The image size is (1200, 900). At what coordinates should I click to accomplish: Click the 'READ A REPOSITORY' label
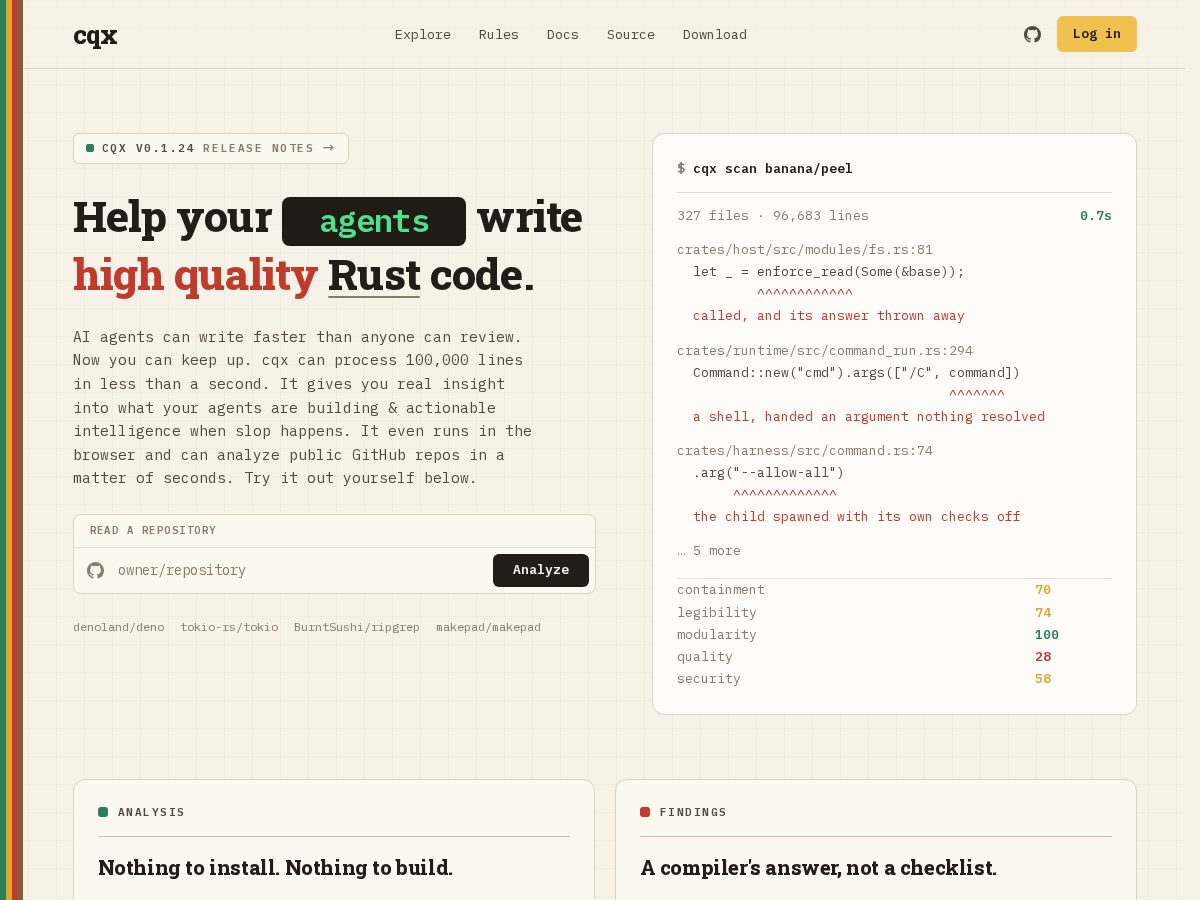click(x=153, y=531)
